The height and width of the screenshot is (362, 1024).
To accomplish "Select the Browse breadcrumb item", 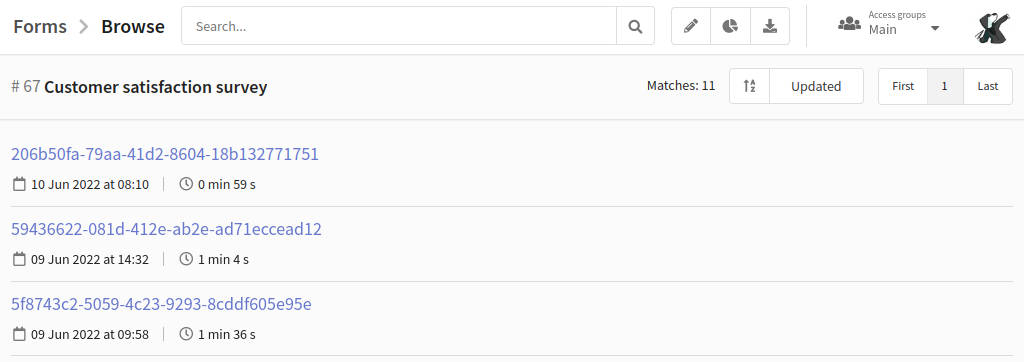I will pyautogui.click(x=133, y=26).
